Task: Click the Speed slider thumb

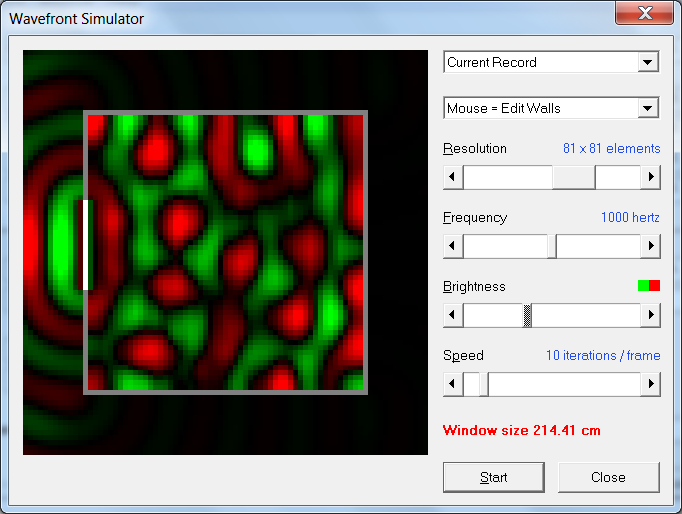Action: [484, 384]
